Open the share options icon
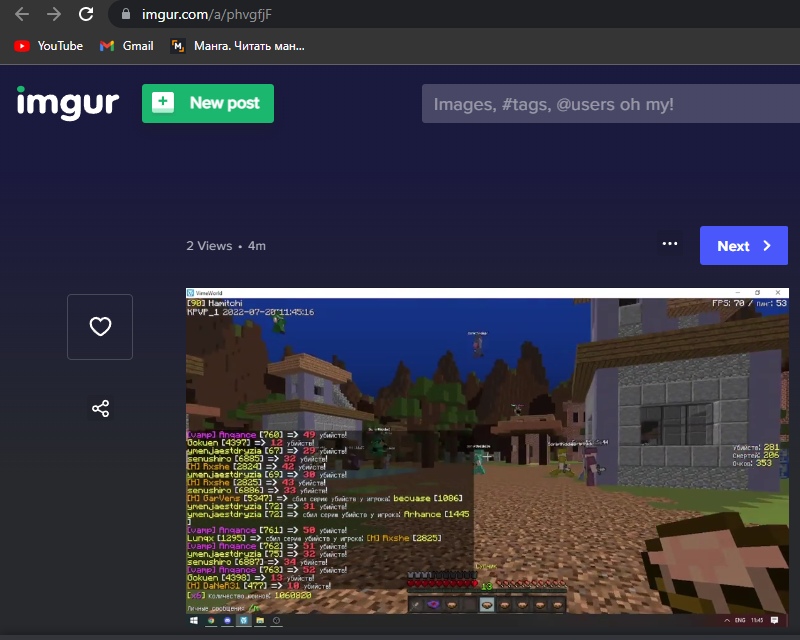This screenshot has width=800, height=640. [100, 408]
